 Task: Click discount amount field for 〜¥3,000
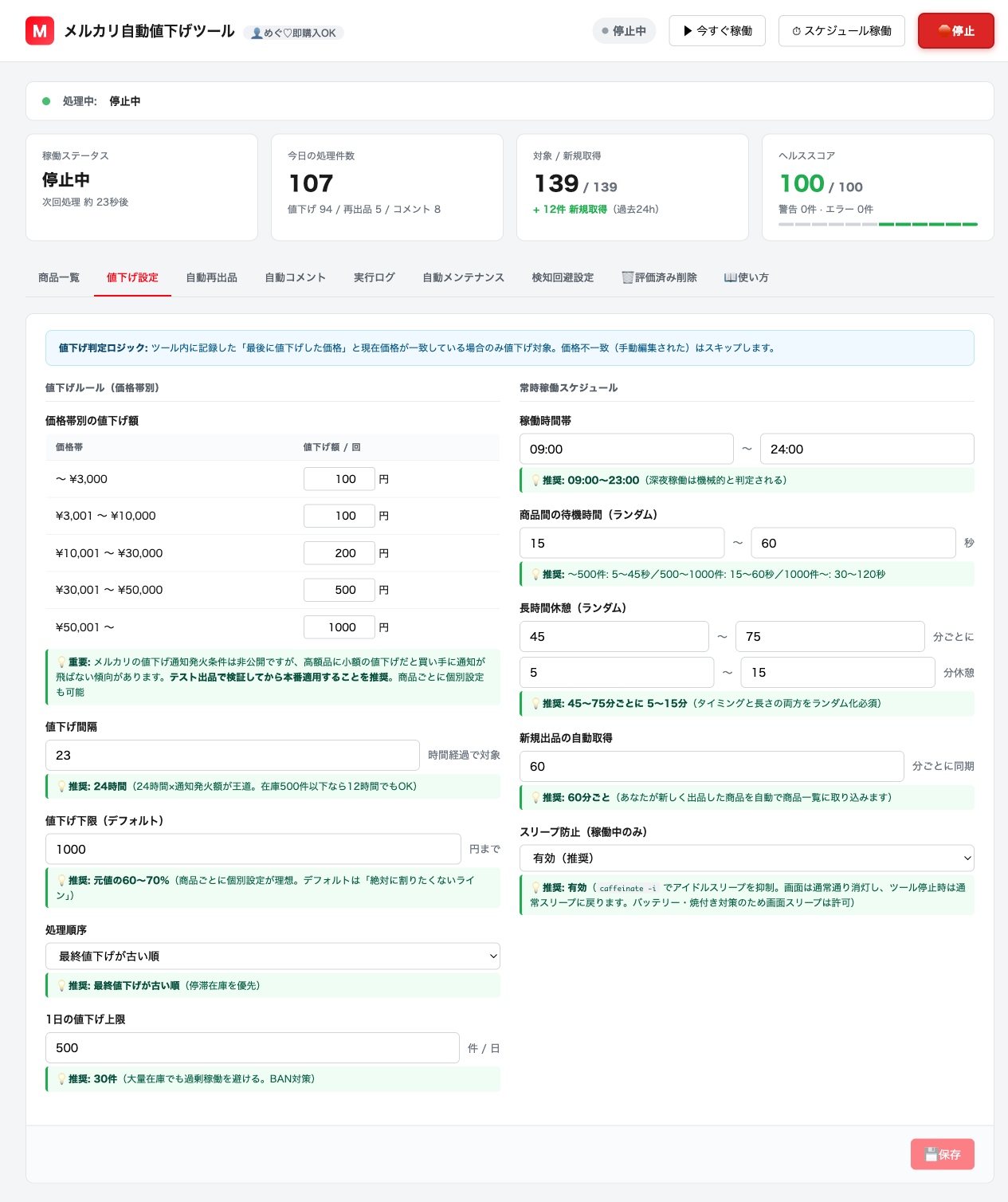(x=339, y=479)
